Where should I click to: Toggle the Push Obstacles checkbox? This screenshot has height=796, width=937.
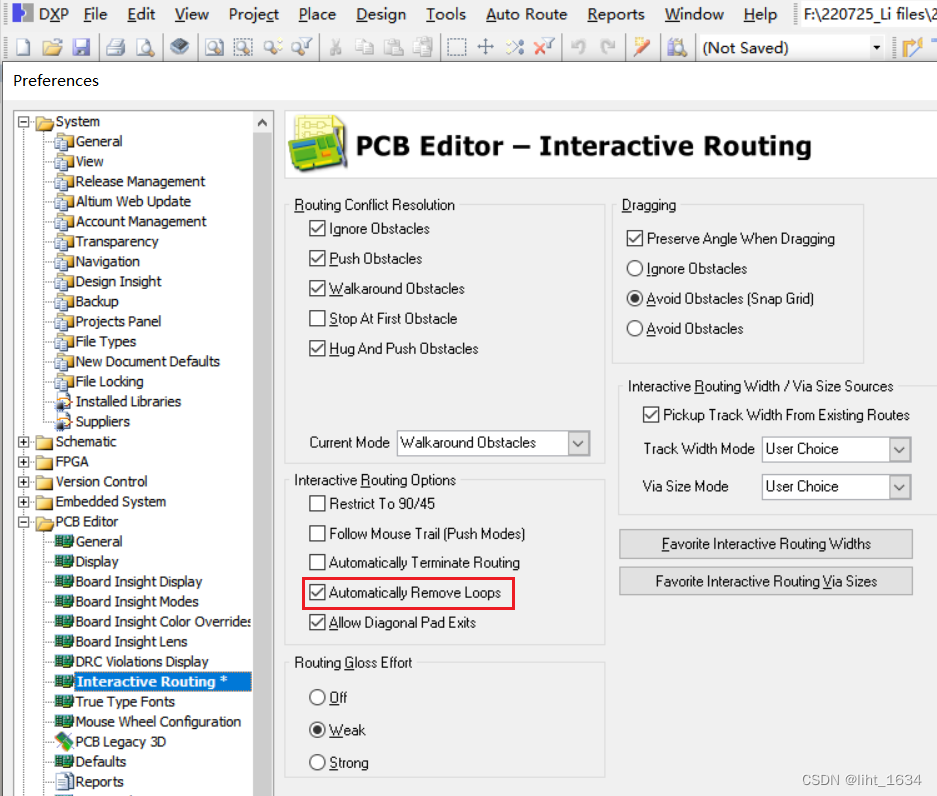tap(317, 258)
